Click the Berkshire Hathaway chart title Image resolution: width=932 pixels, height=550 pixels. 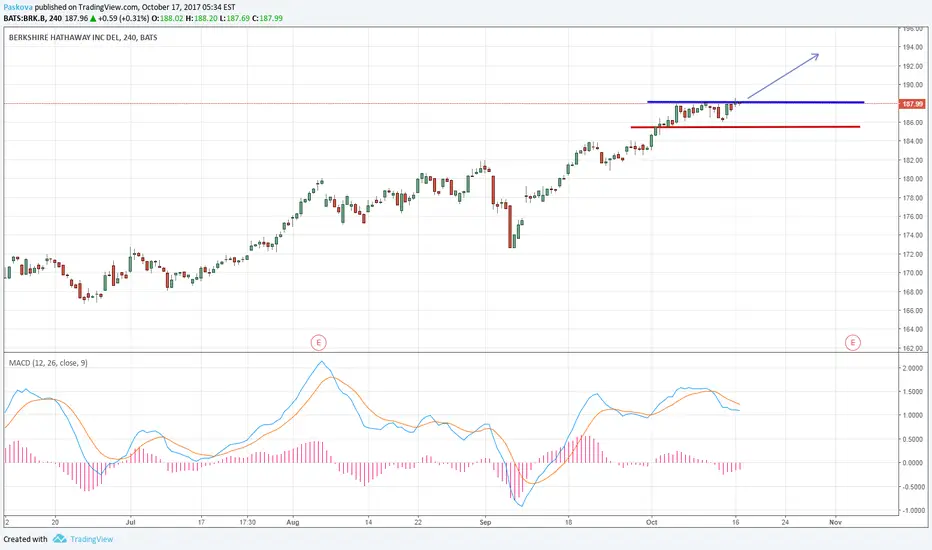(83, 37)
